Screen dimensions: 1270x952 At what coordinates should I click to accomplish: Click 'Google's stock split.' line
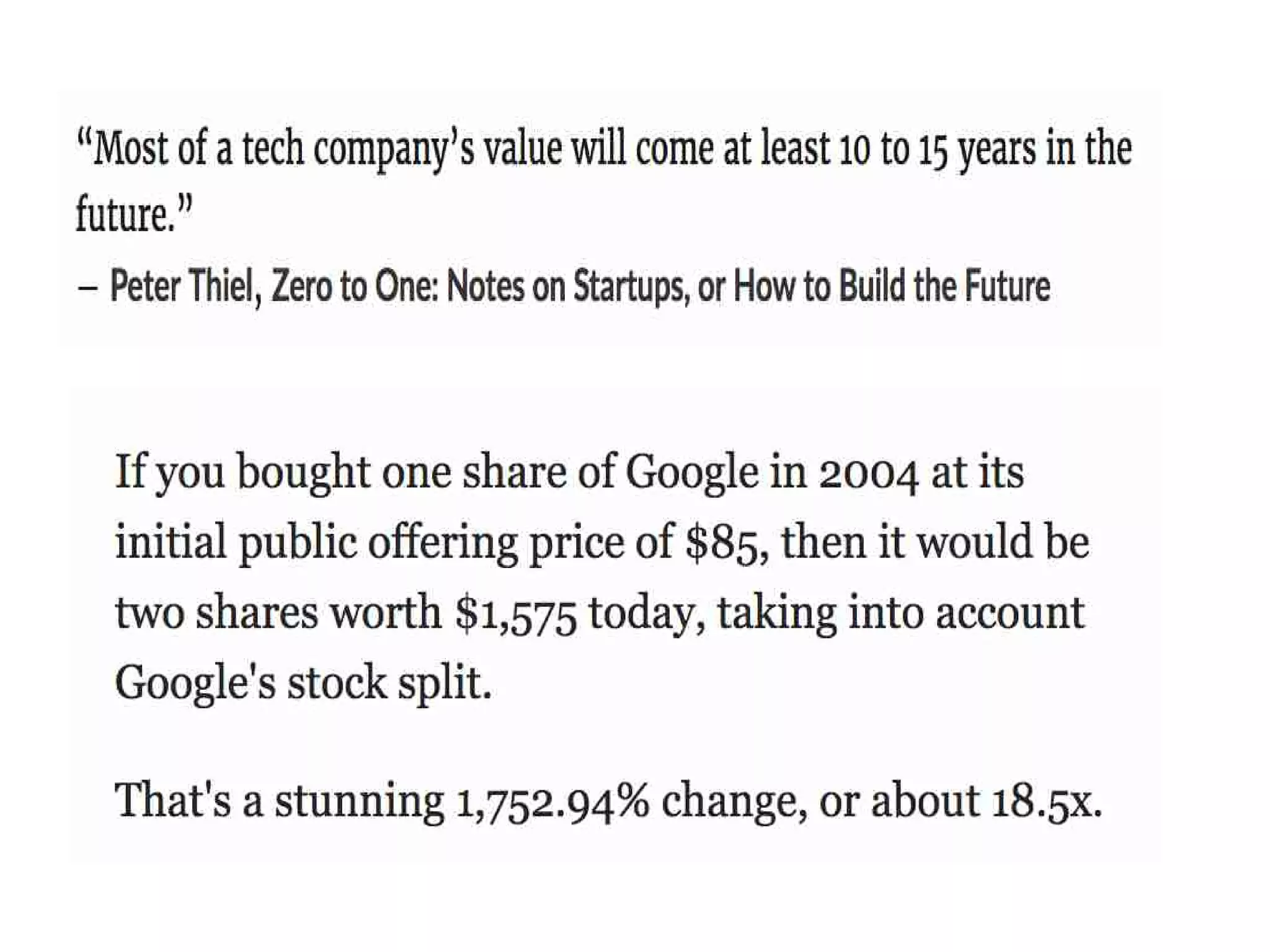tap(303, 683)
